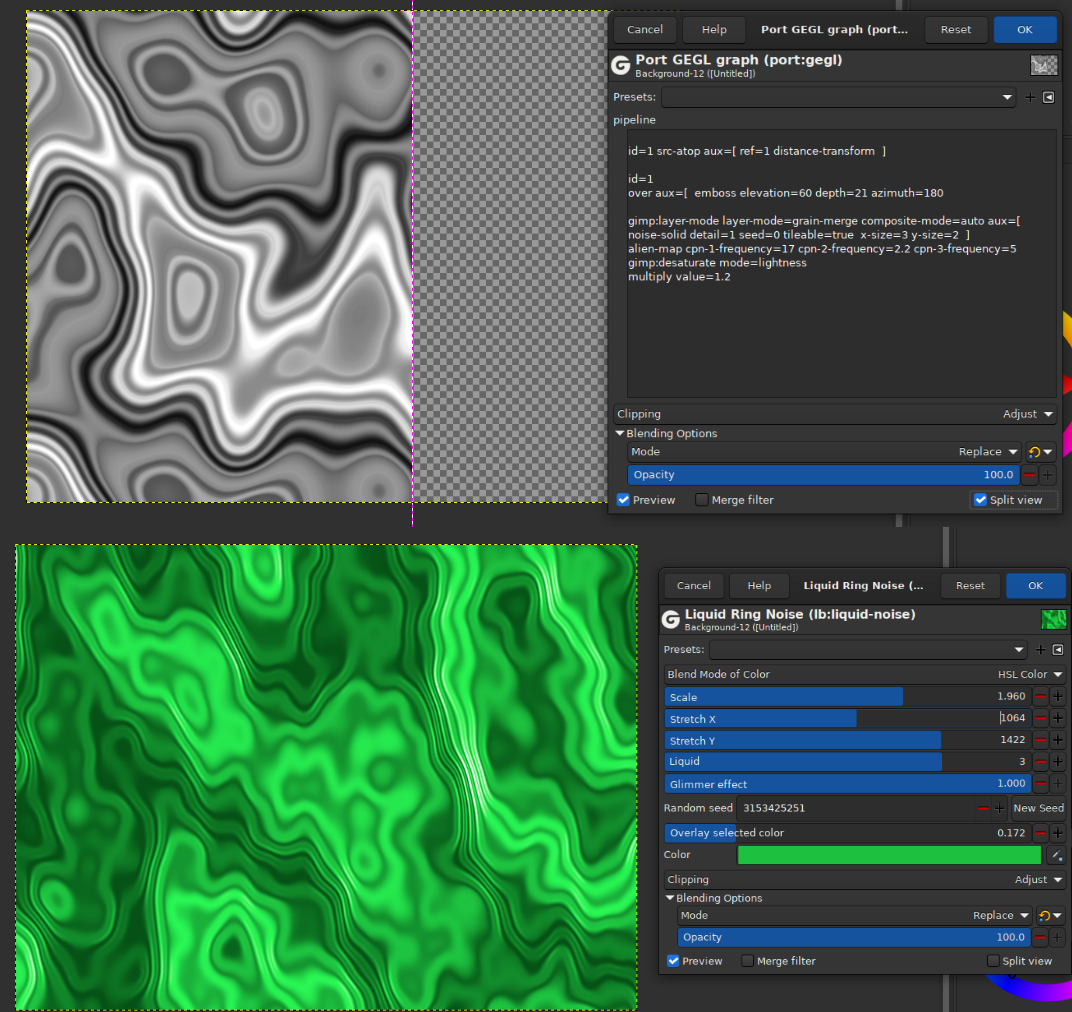Increase the Stretch X value
1072x1012 pixels.
point(1058,719)
